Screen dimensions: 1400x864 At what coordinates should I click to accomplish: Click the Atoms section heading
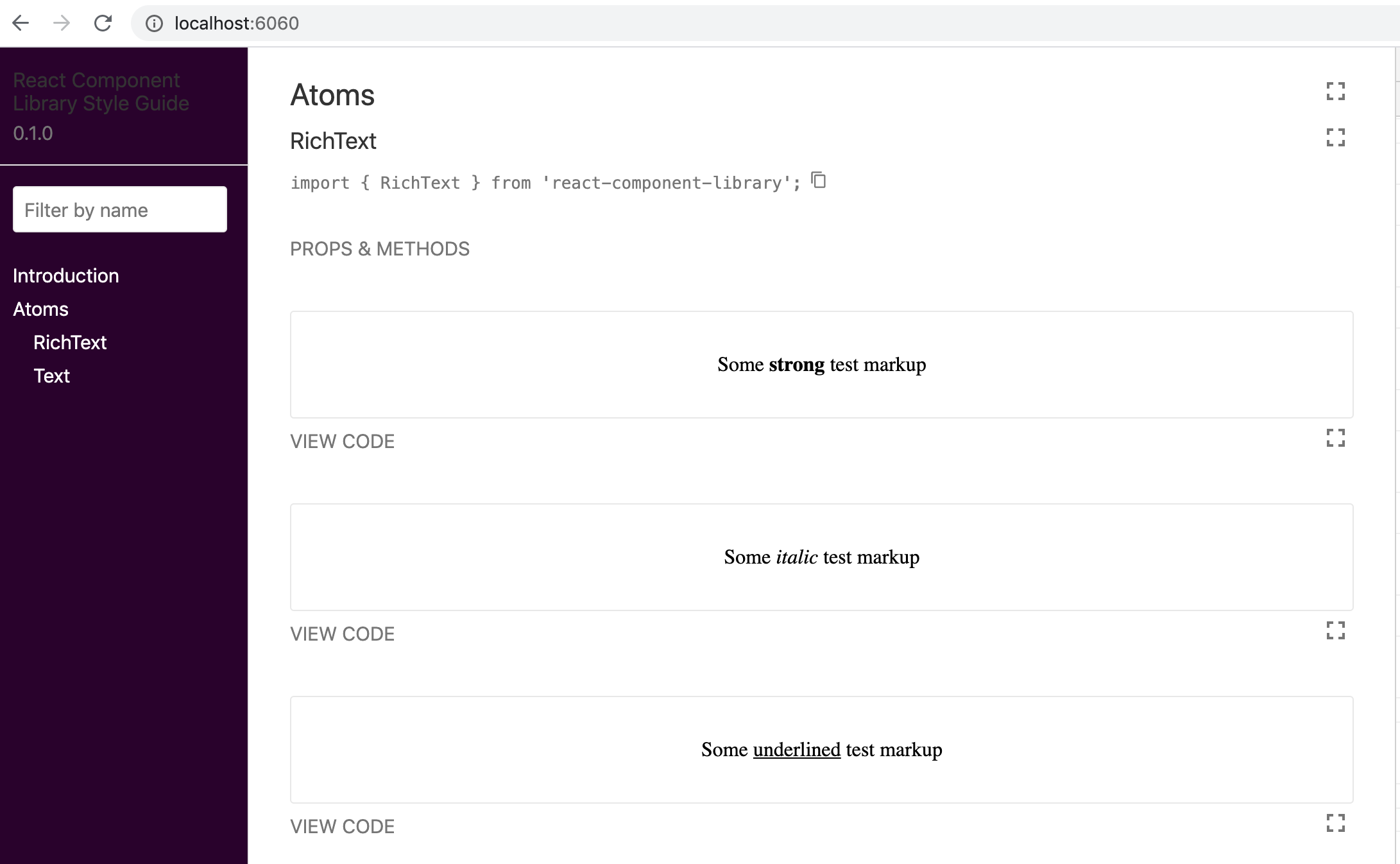332,95
